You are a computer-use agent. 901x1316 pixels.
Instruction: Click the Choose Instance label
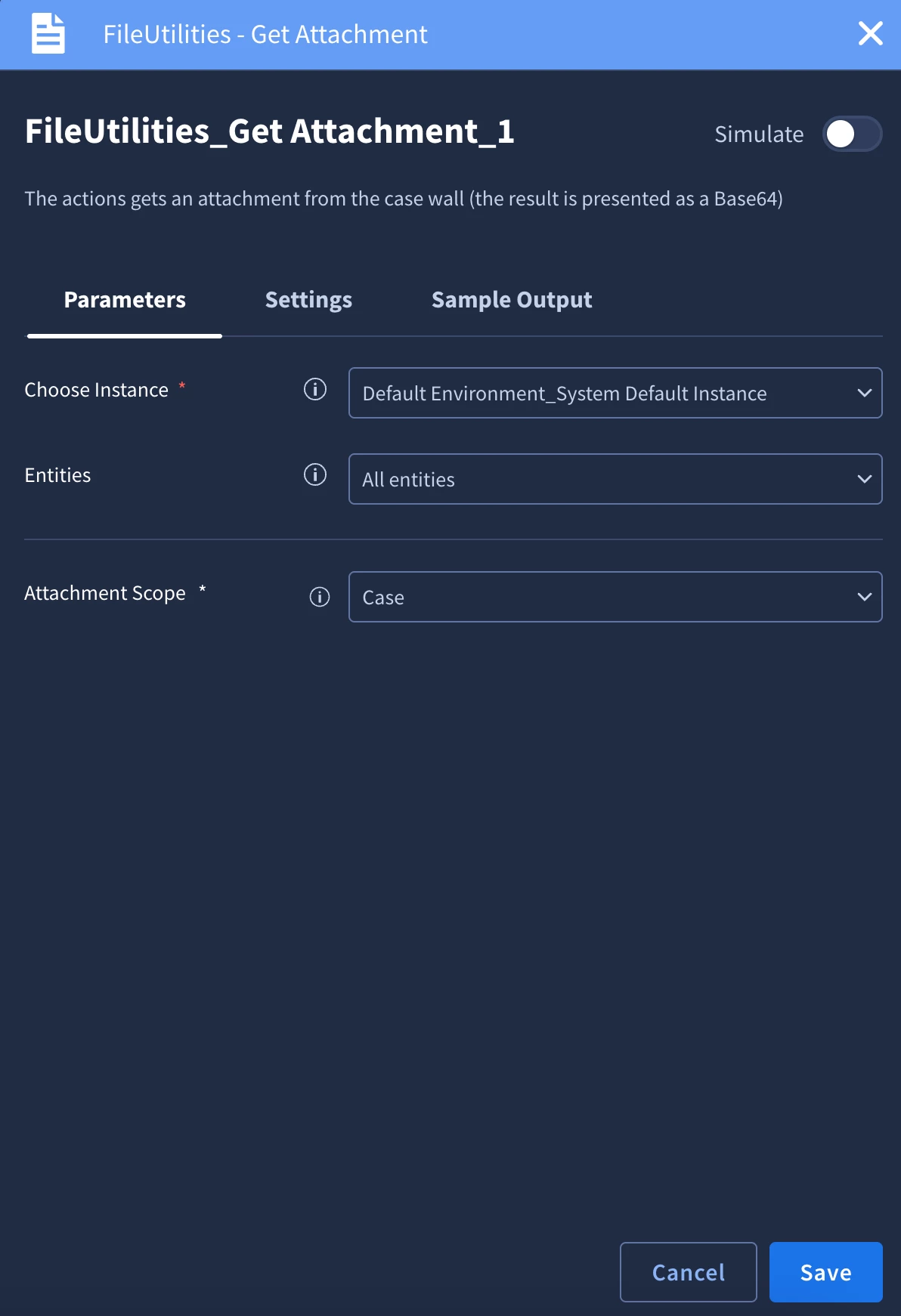pyautogui.click(x=97, y=390)
